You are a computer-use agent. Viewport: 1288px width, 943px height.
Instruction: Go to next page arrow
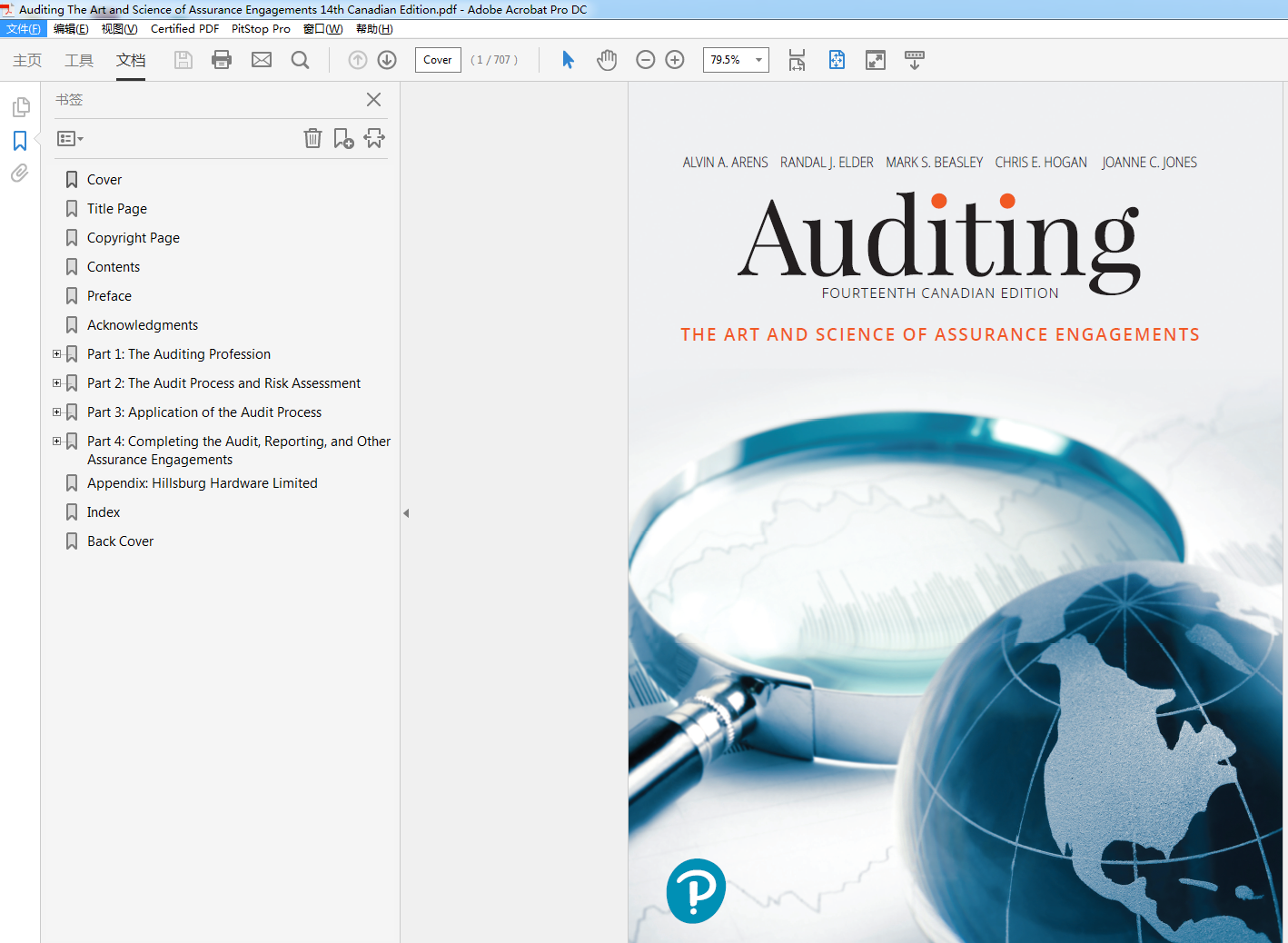point(387,60)
